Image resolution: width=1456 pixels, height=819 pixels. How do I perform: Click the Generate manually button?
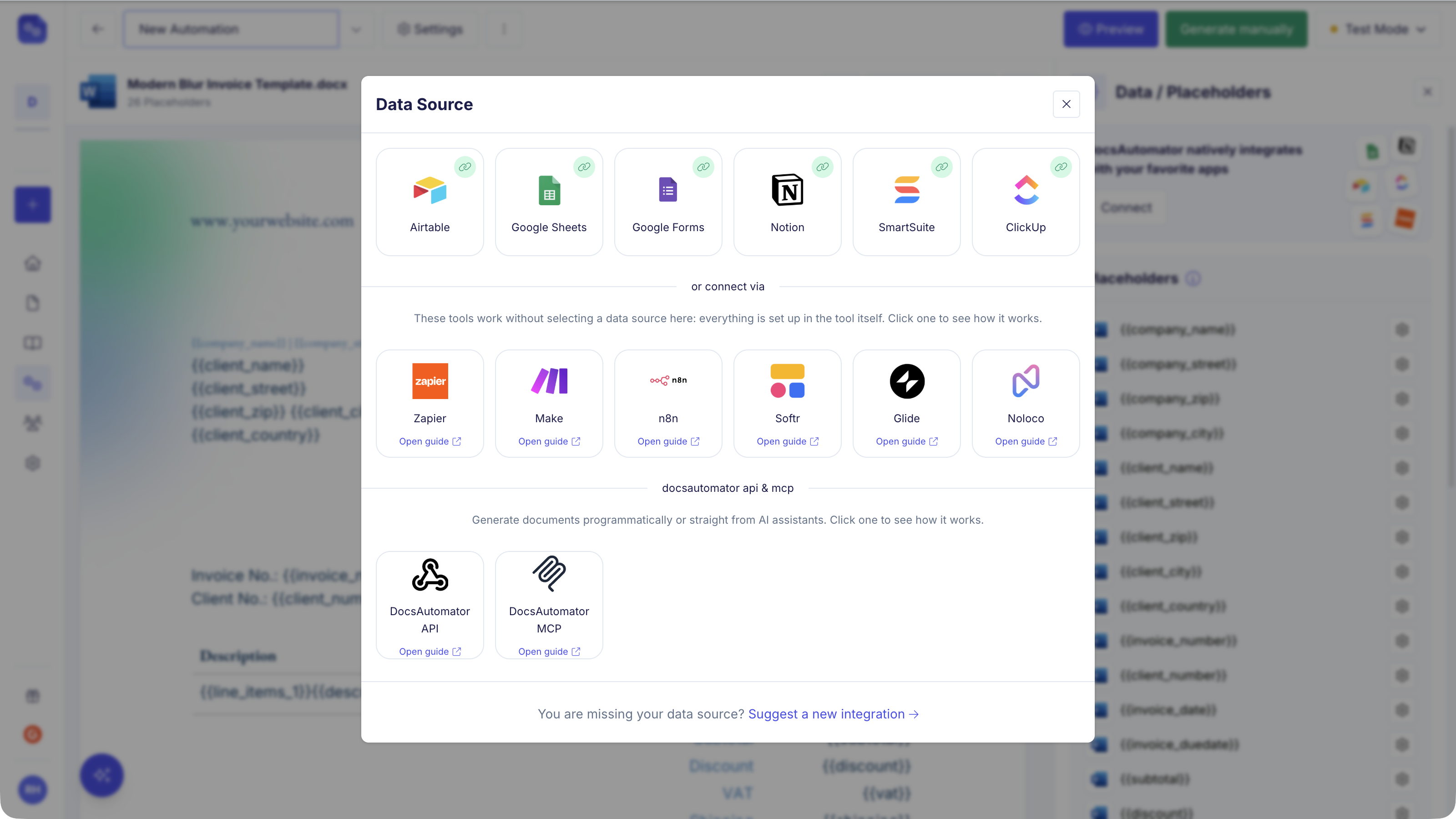(1236, 29)
